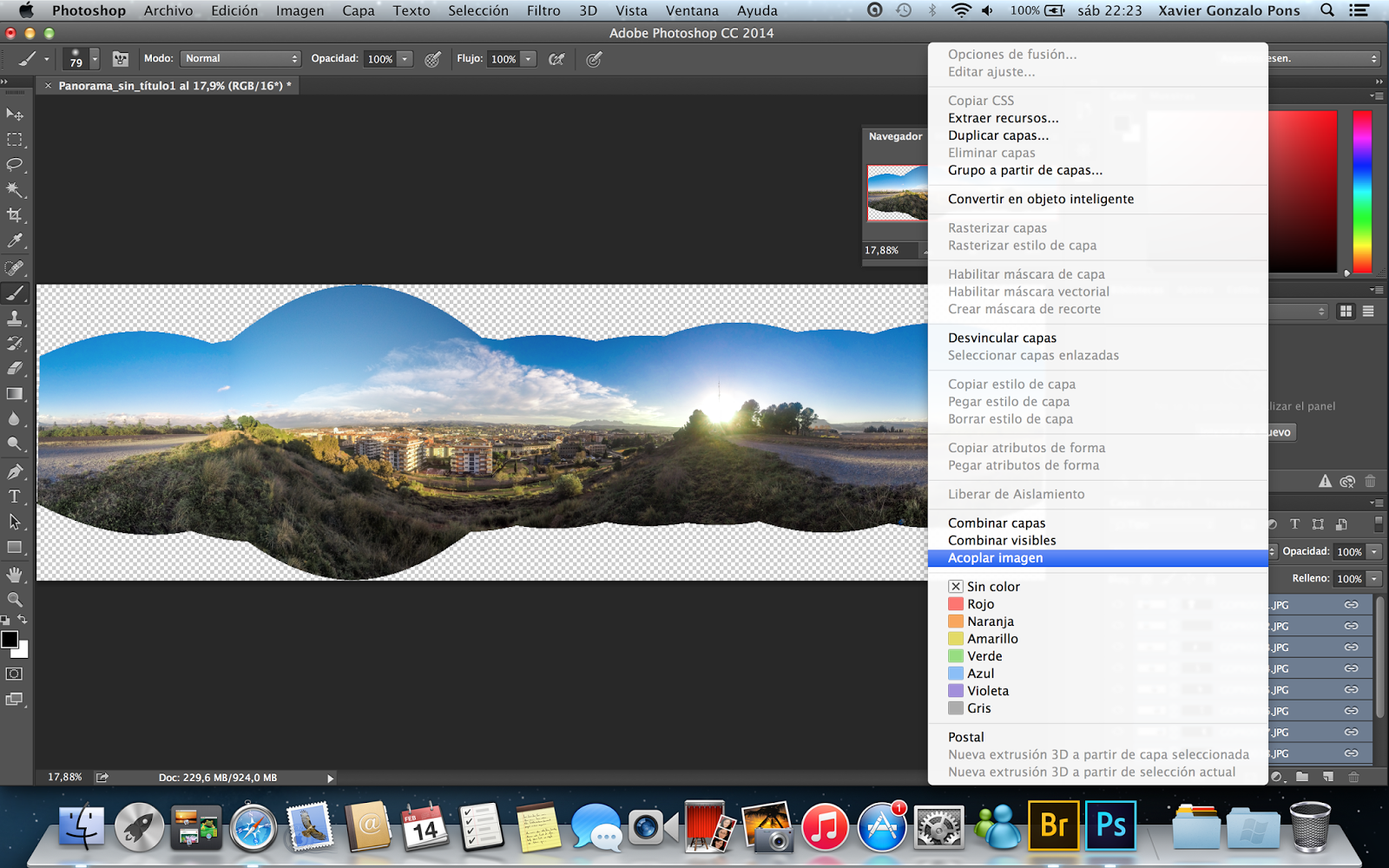This screenshot has height=868, width=1389.
Task: Select the Path Selection tool
Action: coord(15,522)
